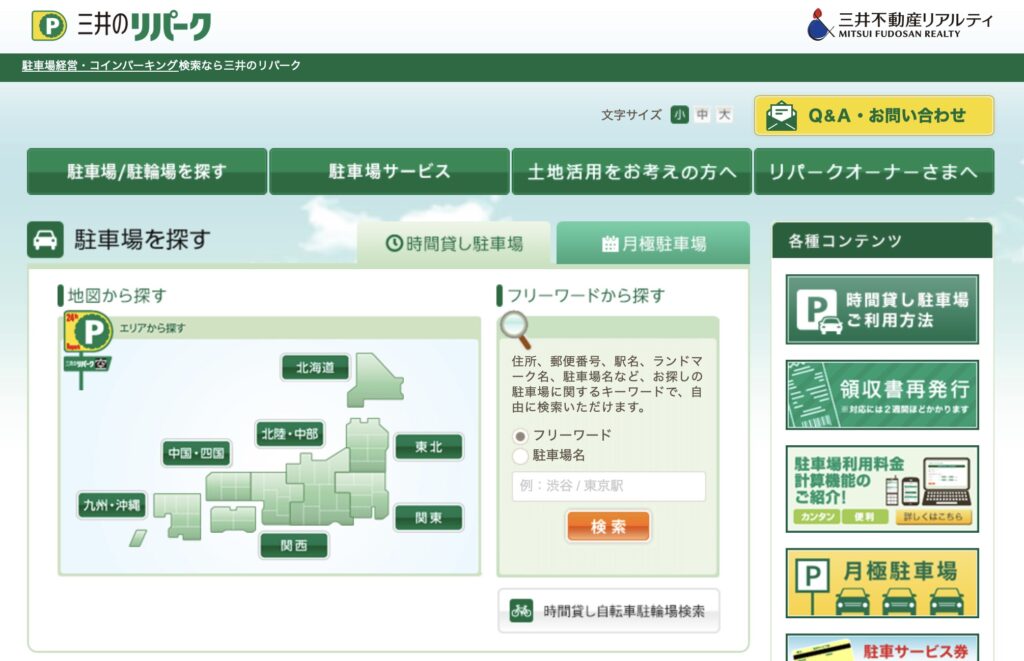Follow the 駐車場経営・コインパーキング link
The height and width of the screenshot is (661, 1024).
coord(100,65)
